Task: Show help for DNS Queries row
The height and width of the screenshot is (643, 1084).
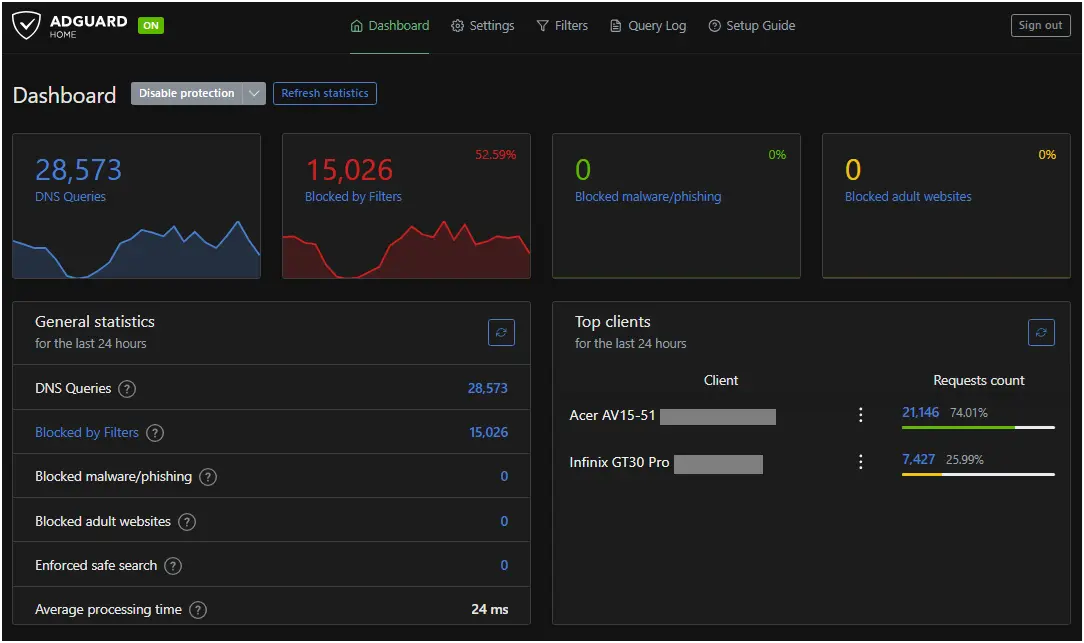Action: 127,389
